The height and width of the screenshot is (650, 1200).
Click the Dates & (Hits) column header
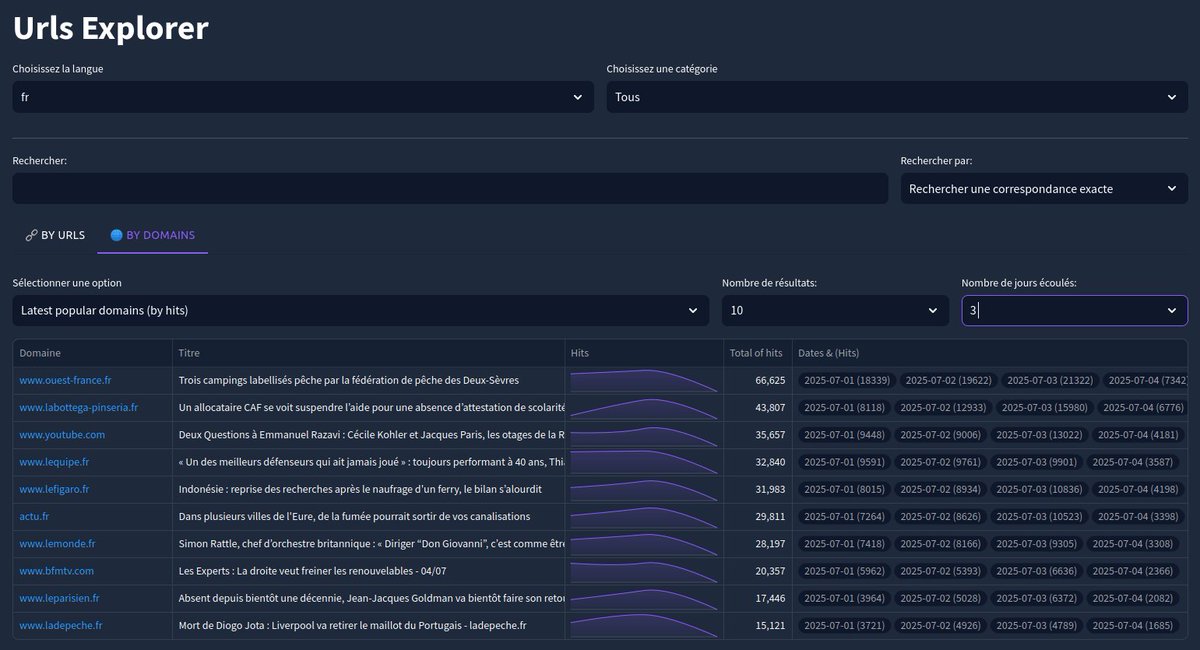coord(989,353)
